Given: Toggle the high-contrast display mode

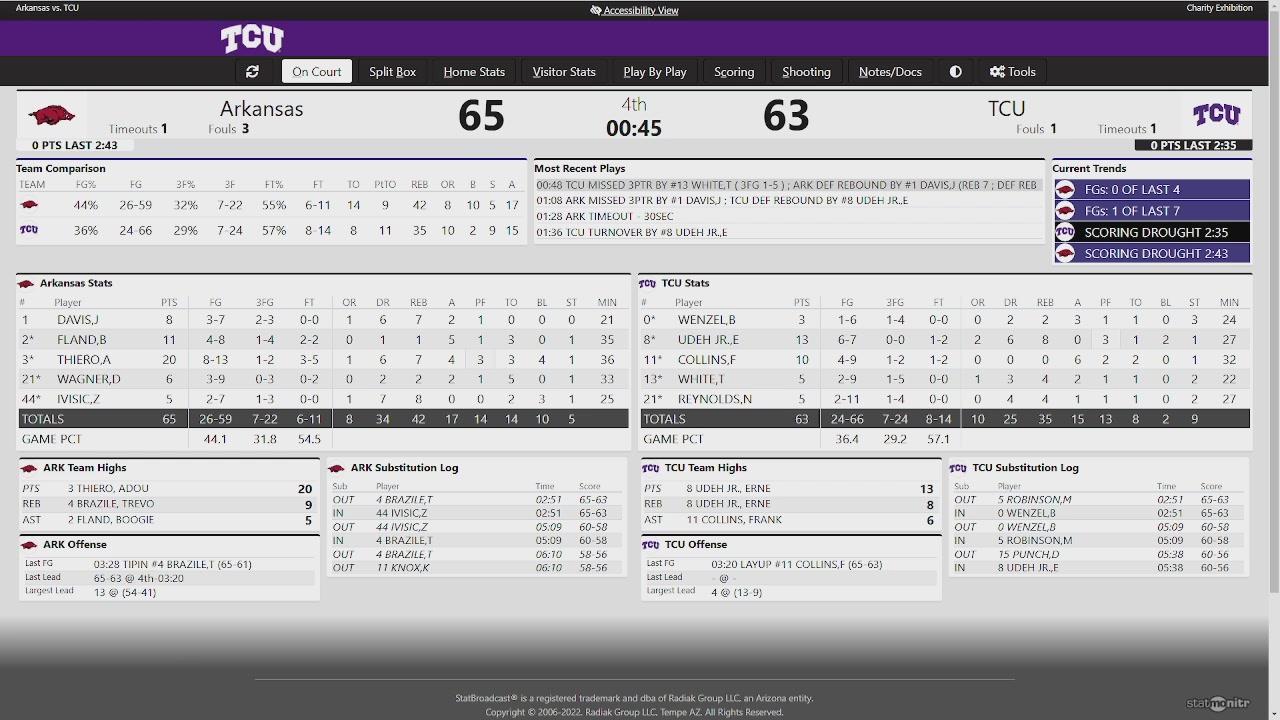Looking at the screenshot, I should [955, 72].
